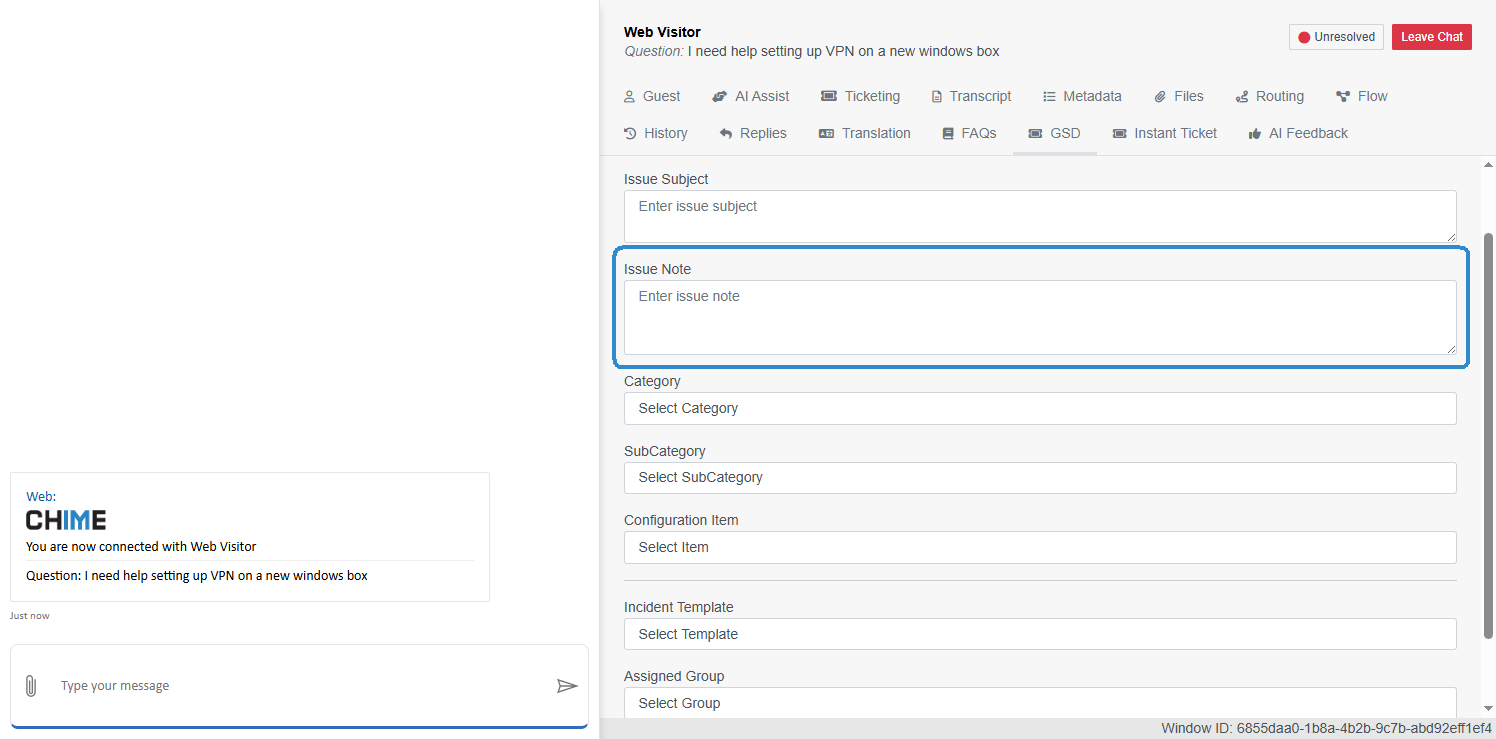Send the message with the arrow icon
Screen dimensions: 1496x739
point(567,686)
